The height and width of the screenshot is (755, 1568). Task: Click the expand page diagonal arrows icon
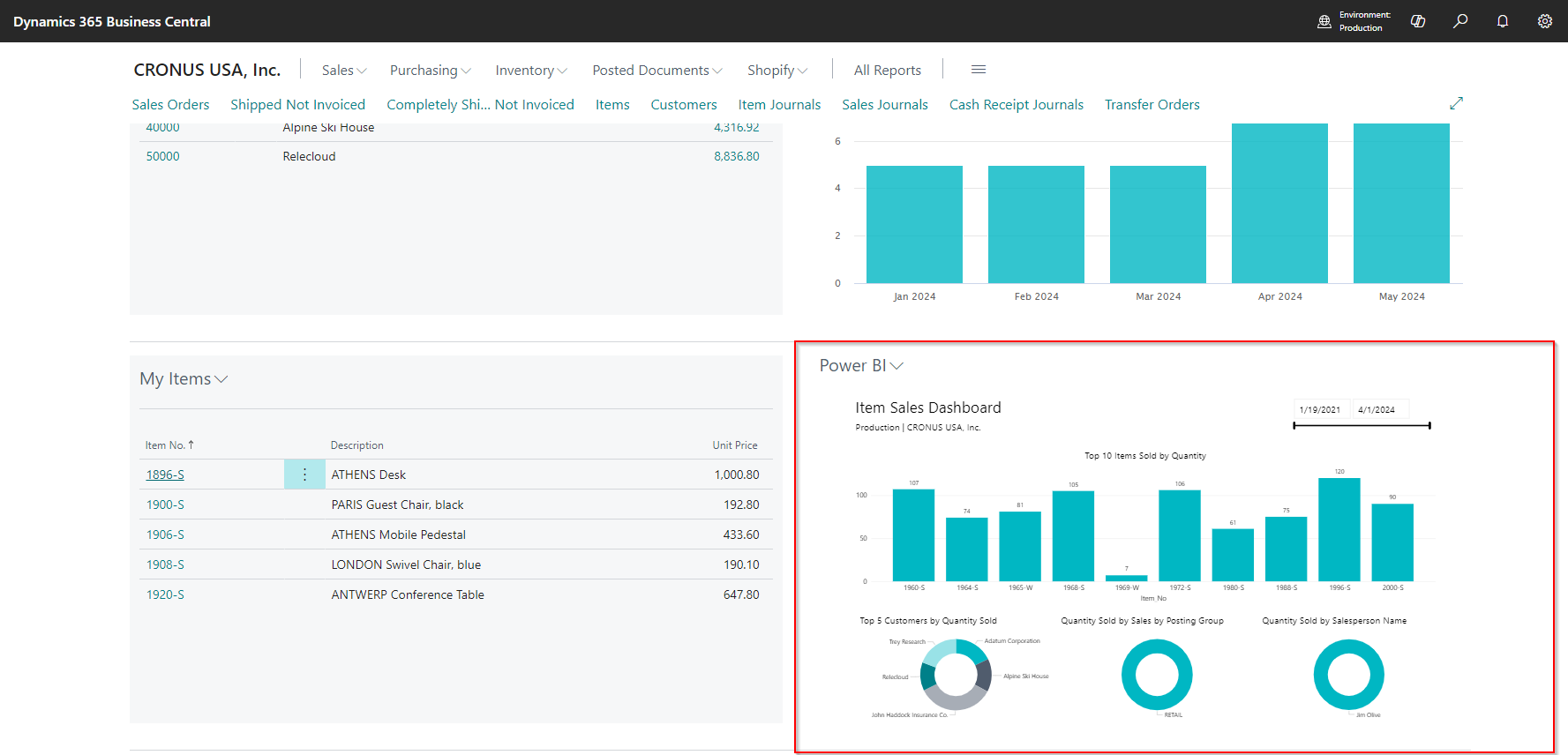(1456, 103)
